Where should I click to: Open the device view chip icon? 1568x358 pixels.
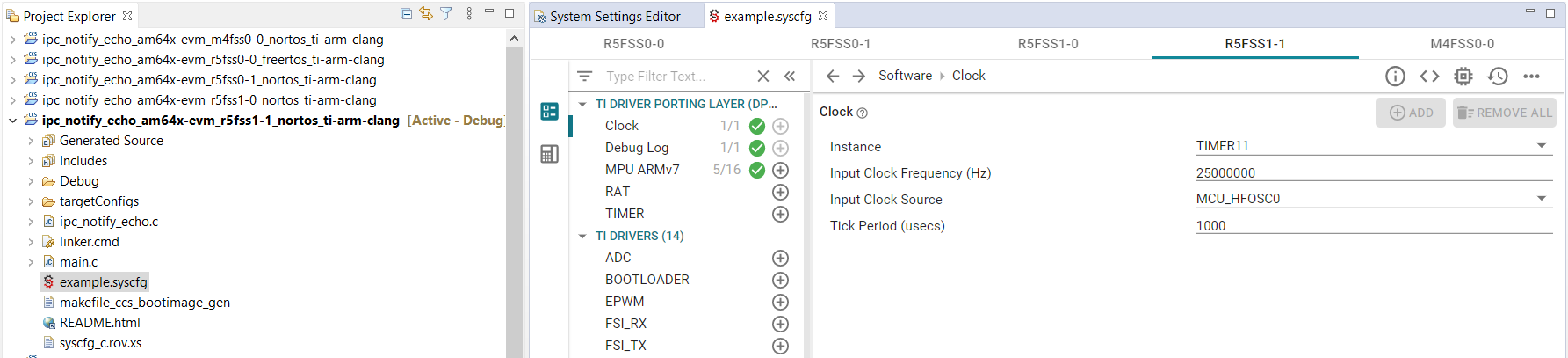pyautogui.click(x=1463, y=77)
